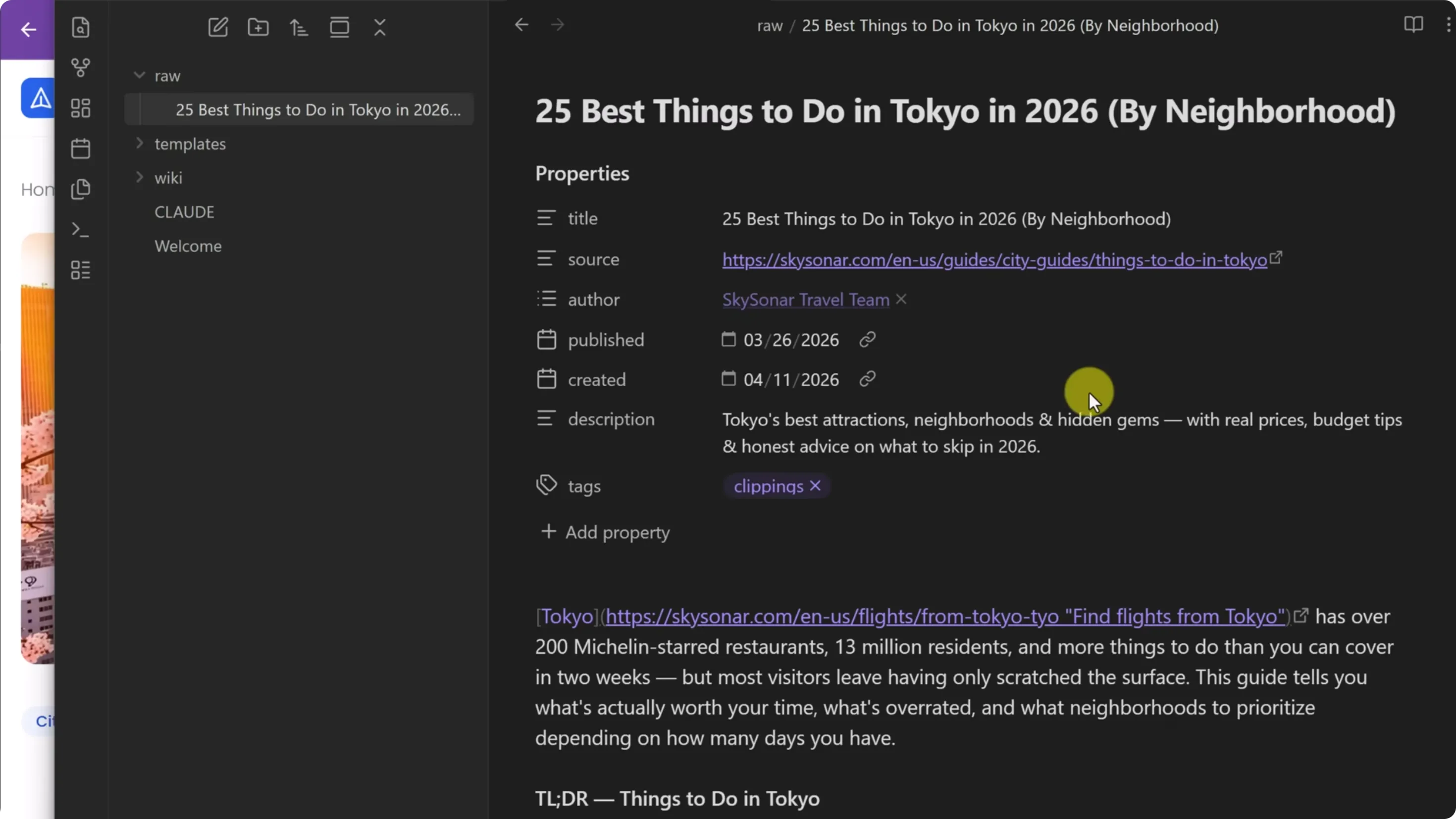Screen dimensions: 1456x819
Task: Change sort order icon
Action: (299, 27)
